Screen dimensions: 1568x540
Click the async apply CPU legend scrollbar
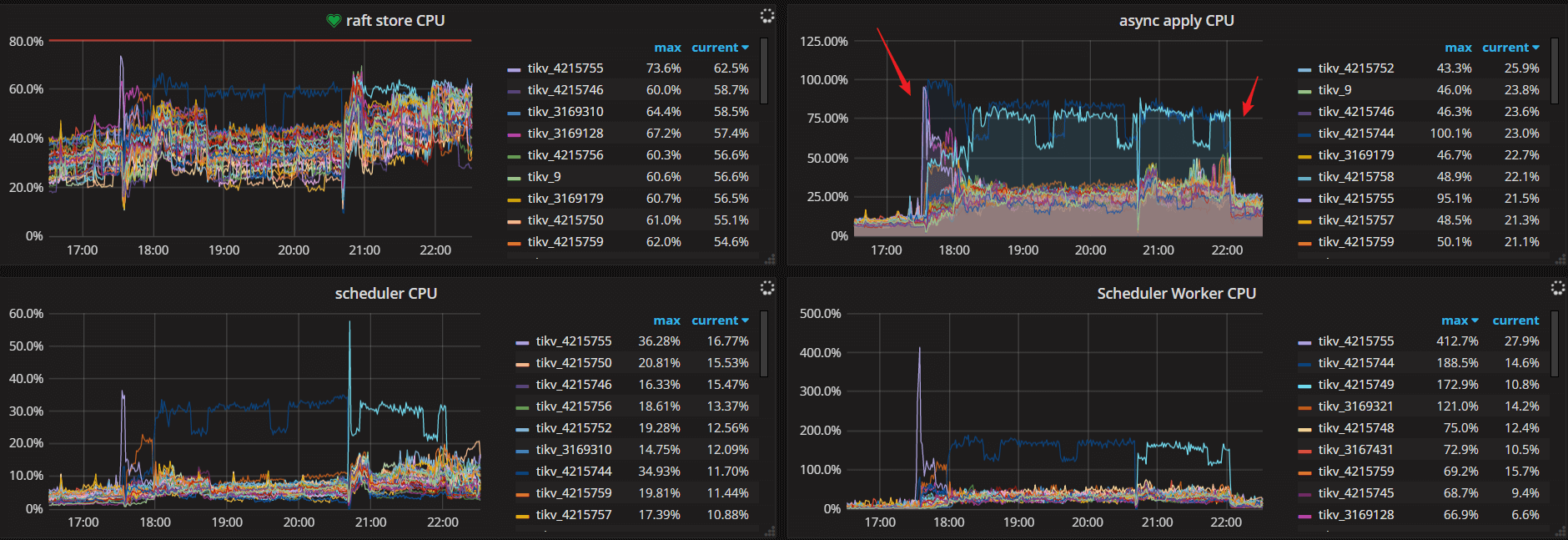pyautogui.click(x=1555, y=71)
